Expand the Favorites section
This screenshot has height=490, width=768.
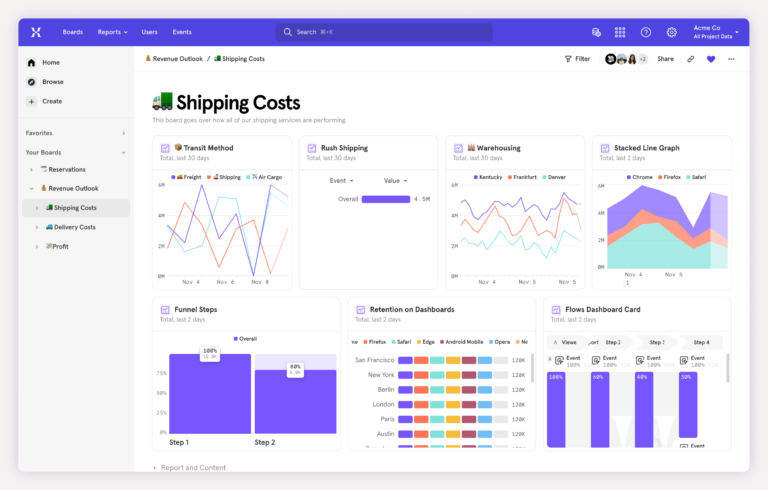[124, 133]
